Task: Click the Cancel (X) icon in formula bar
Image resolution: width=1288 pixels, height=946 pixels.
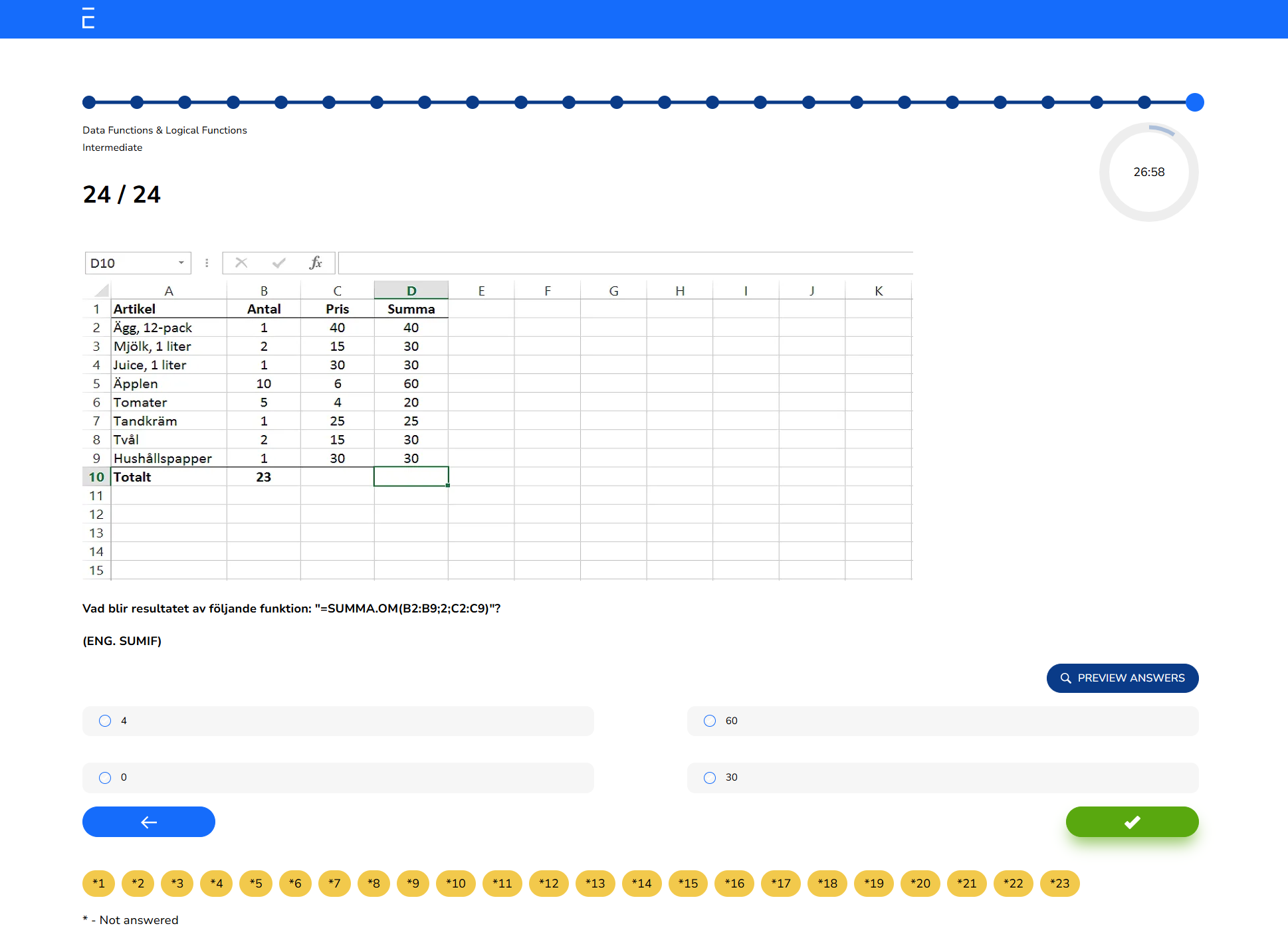Action: click(241, 262)
